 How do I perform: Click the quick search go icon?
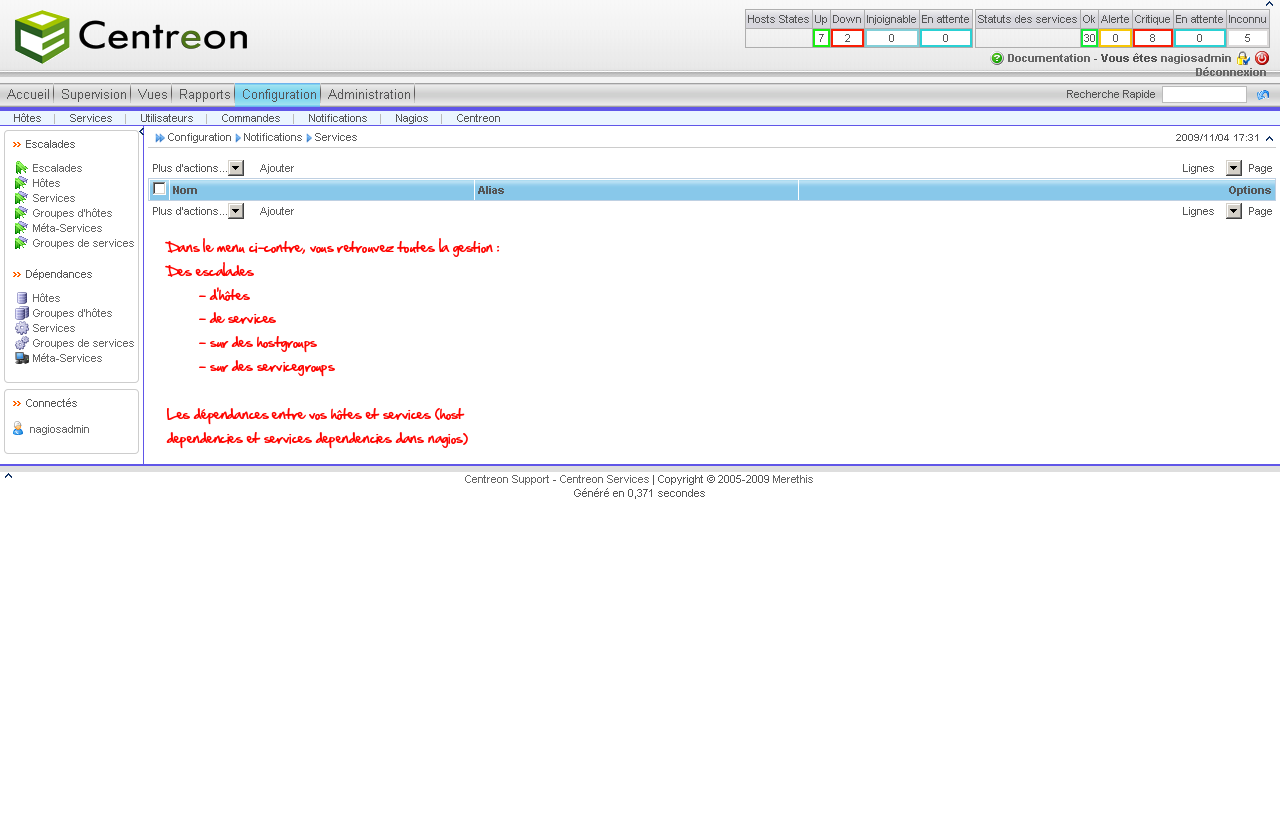[1263, 95]
